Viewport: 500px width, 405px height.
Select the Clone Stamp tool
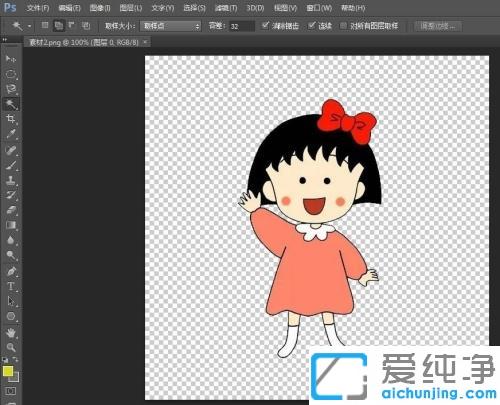point(11,180)
